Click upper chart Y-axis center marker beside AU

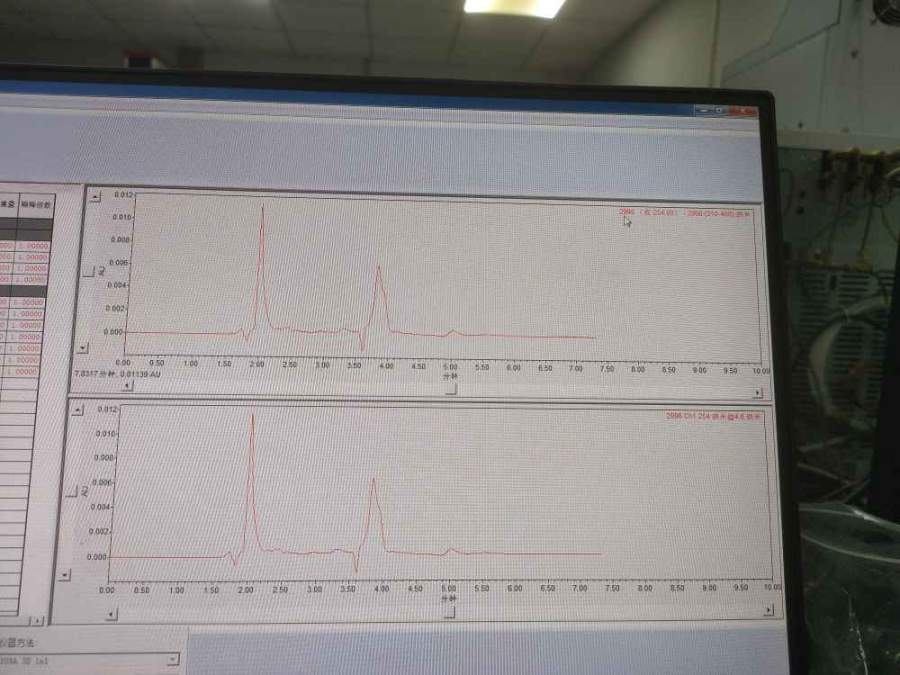89,272
